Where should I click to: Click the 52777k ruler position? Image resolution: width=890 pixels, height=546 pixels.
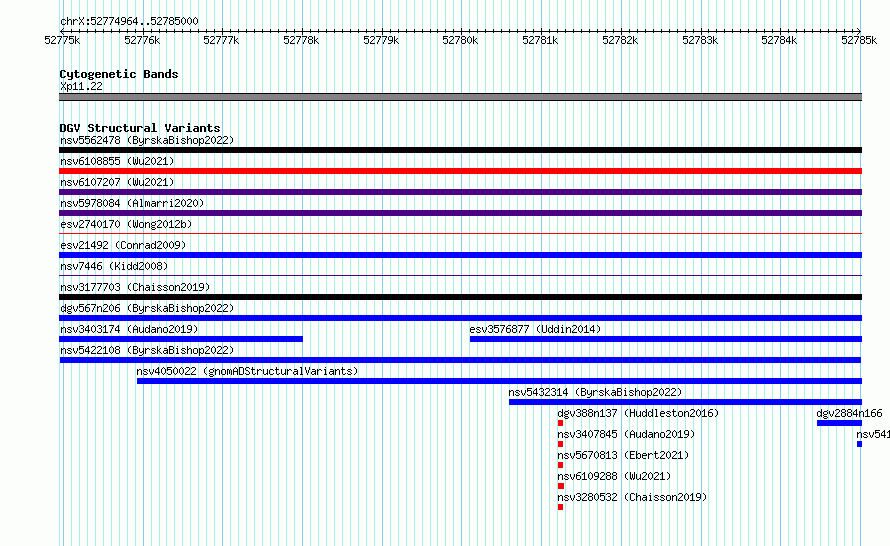(x=221, y=40)
